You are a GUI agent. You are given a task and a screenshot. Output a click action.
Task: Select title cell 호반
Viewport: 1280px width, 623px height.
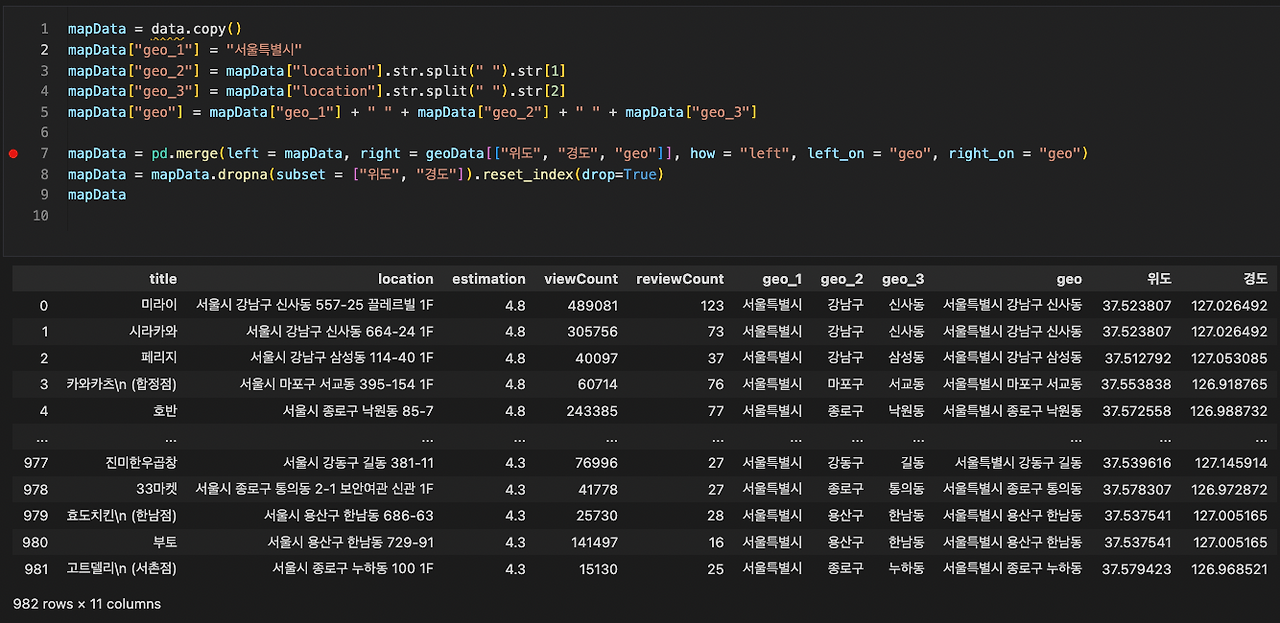[x=165, y=409]
